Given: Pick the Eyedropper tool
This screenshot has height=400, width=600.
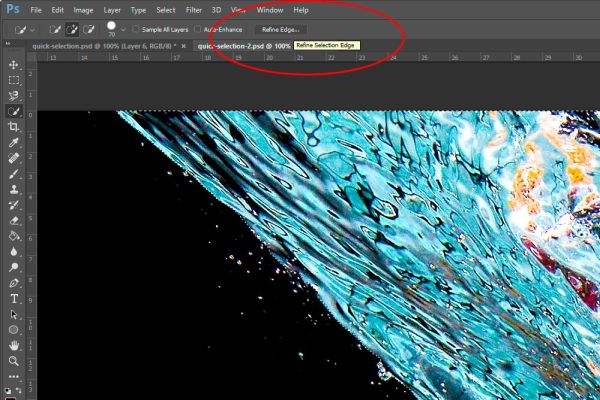Looking at the screenshot, I should coord(14,142).
